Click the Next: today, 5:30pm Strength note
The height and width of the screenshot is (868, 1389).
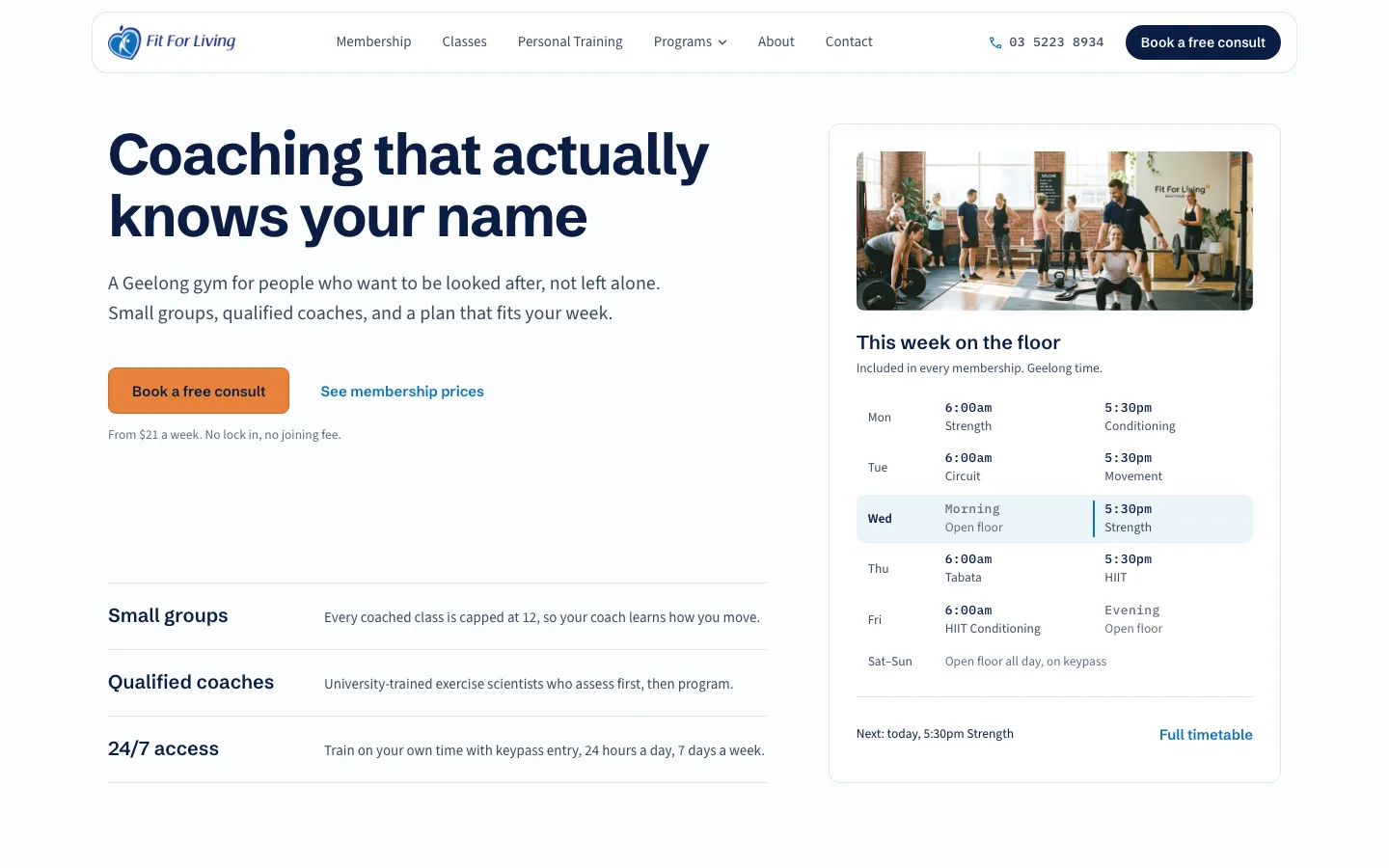click(935, 734)
